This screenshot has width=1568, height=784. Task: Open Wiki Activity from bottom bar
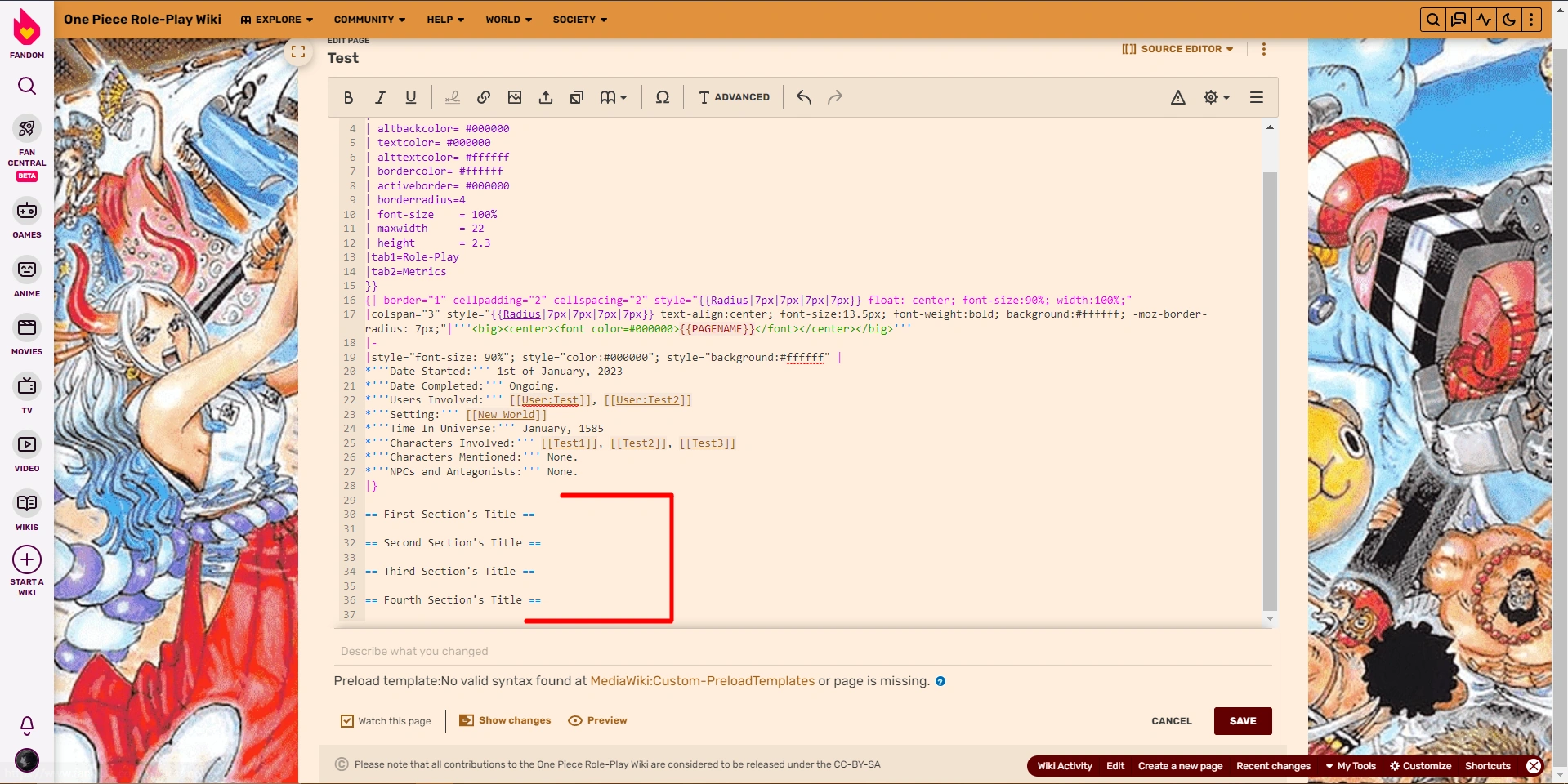pos(1065,766)
